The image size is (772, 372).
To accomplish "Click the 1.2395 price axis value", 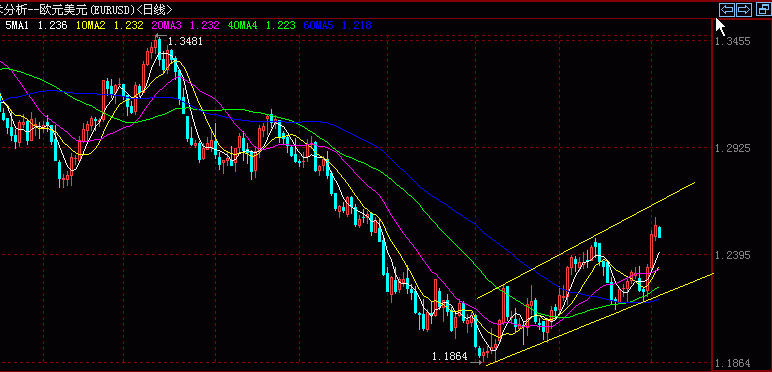I will click(733, 255).
